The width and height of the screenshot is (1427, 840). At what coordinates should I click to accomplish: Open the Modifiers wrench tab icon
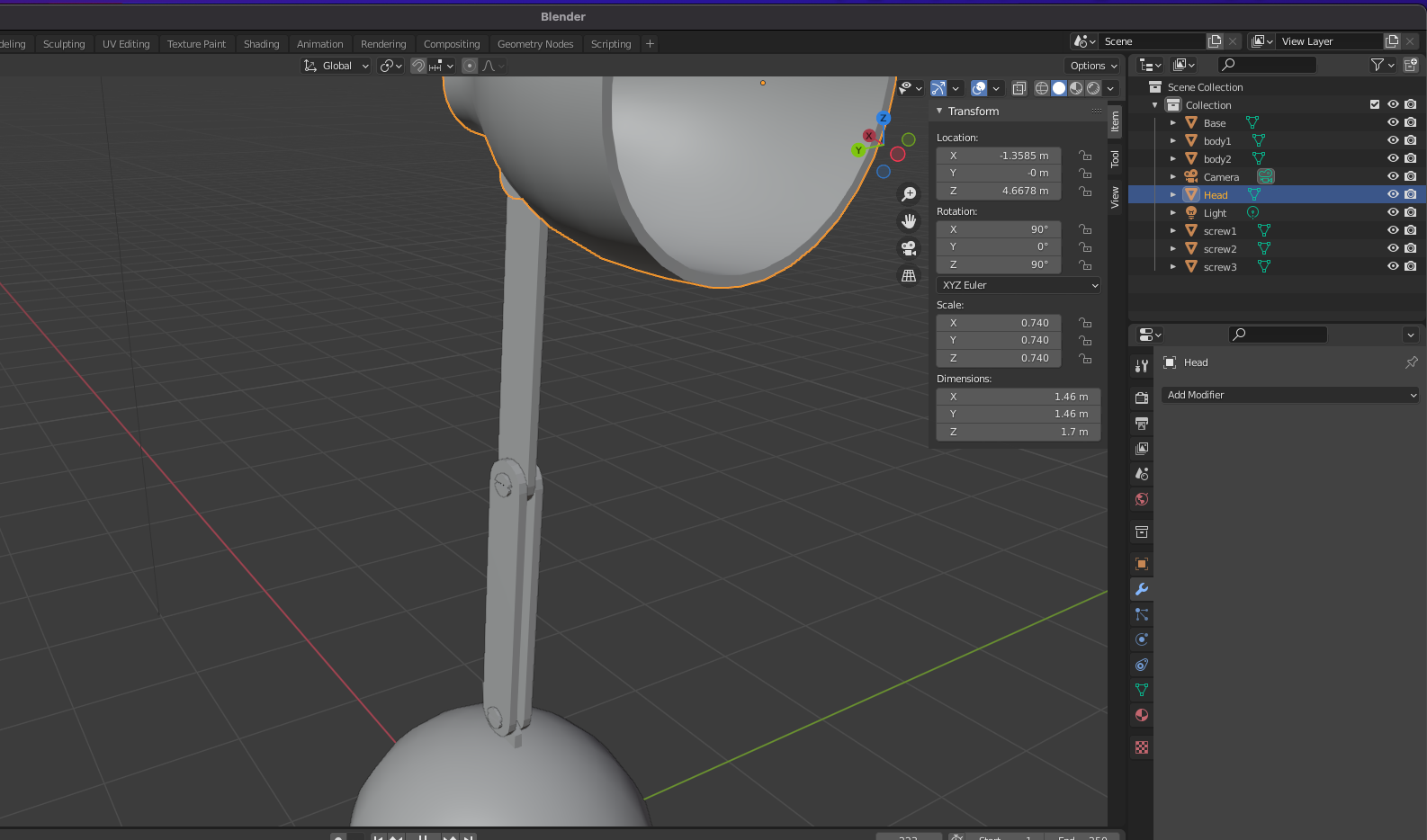coord(1142,589)
